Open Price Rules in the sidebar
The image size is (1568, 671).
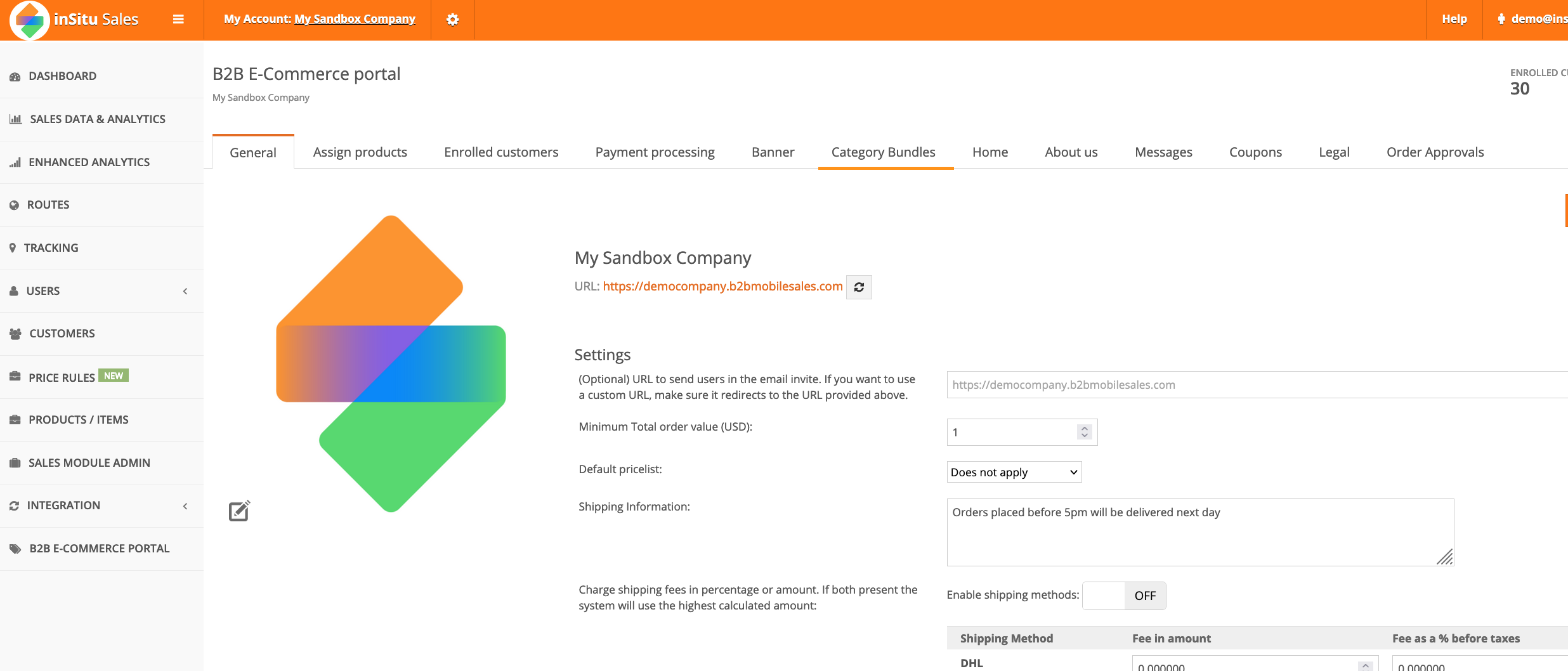tap(62, 377)
